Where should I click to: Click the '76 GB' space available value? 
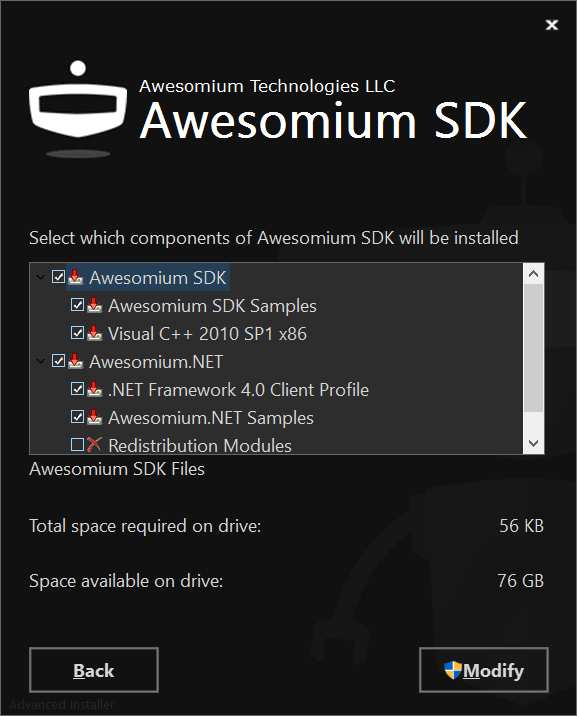click(x=520, y=581)
